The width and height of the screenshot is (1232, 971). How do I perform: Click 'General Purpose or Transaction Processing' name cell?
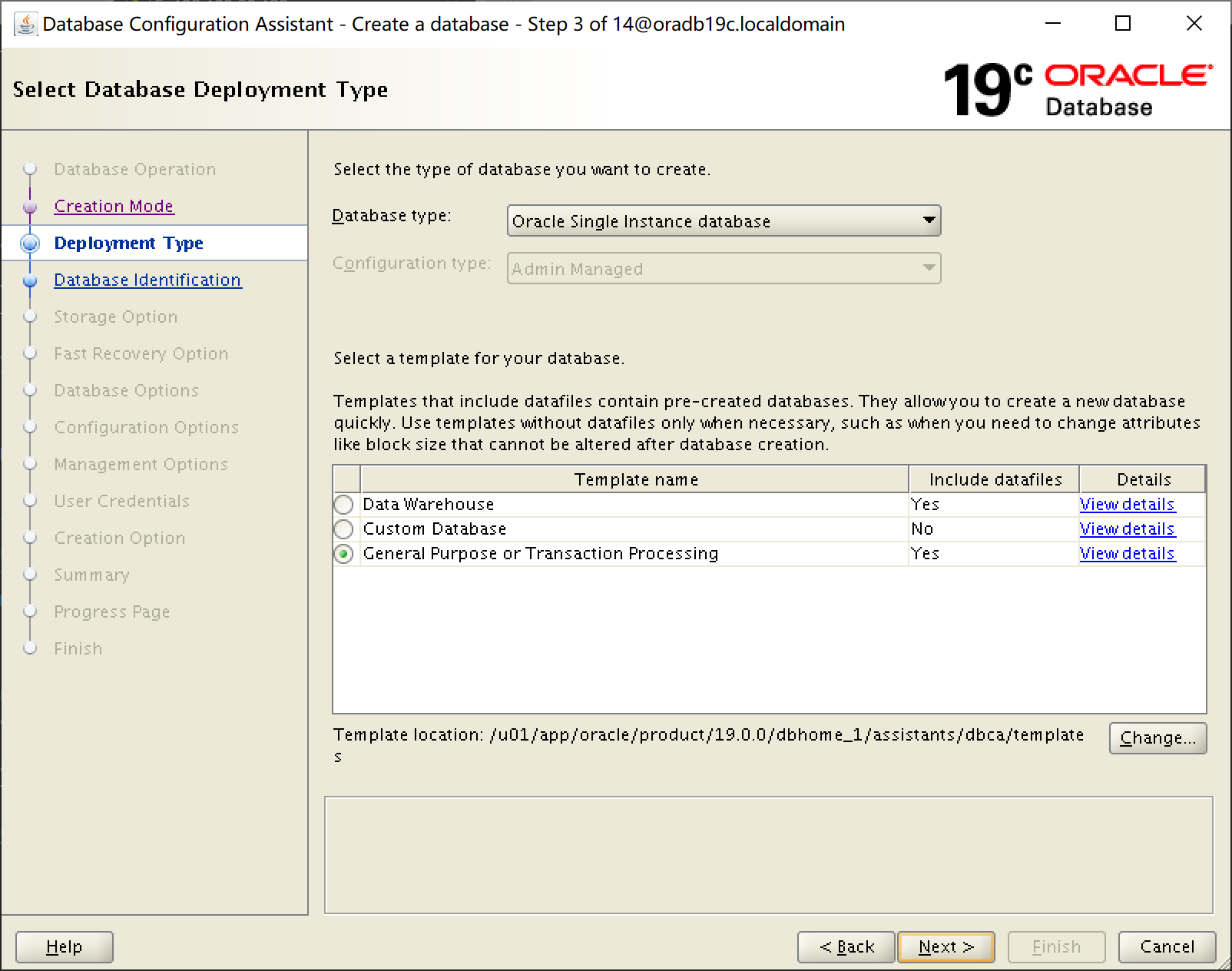(x=634, y=554)
